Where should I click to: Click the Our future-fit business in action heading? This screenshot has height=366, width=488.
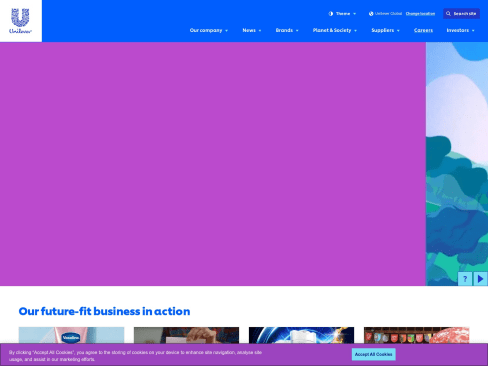pos(104,311)
